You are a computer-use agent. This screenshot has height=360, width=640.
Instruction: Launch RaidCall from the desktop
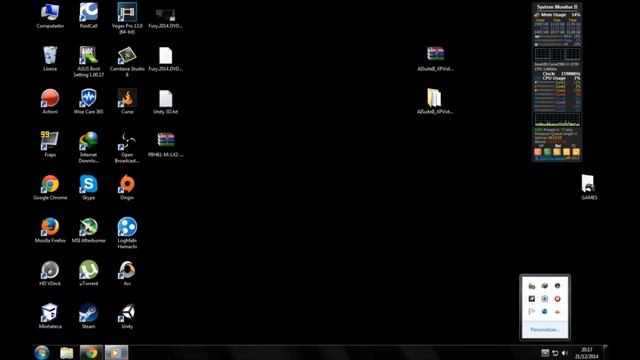pos(89,16)
